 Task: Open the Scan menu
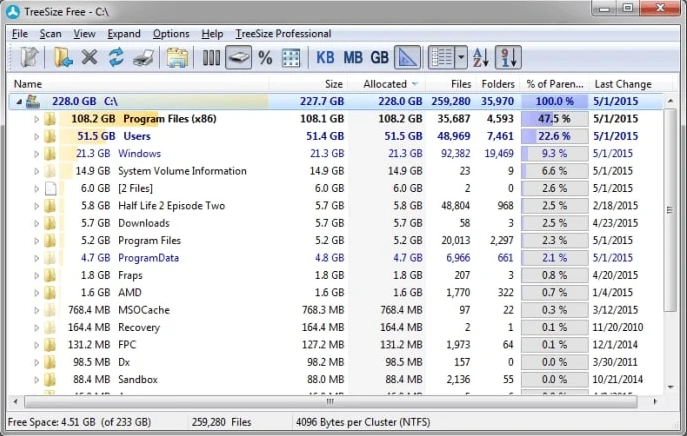click(50, 34)
